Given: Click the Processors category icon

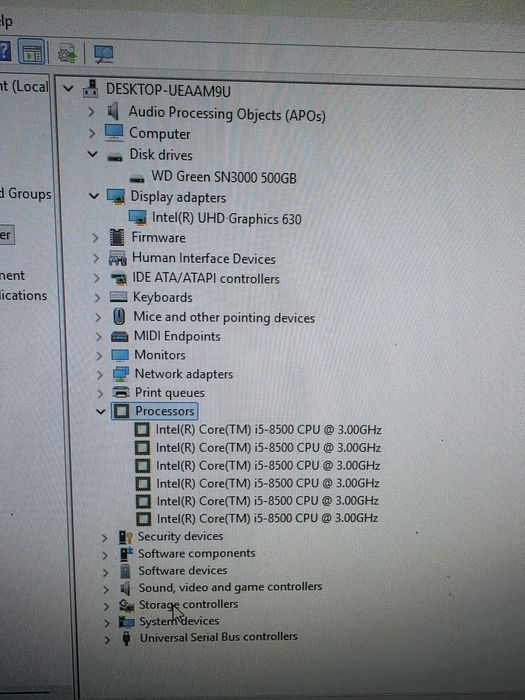Looking at the screenshot, I should pos(121,411).
